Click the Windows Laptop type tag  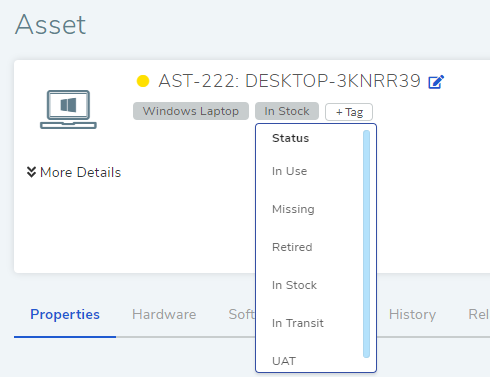pos(191,111)
